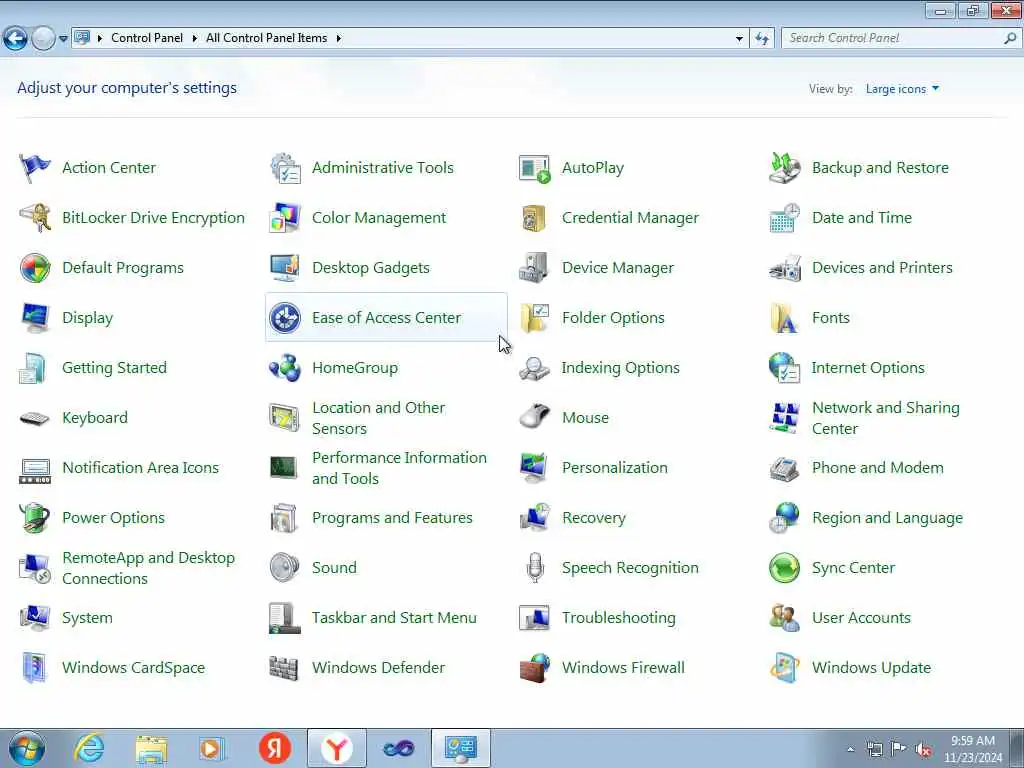Screen dimensions: 1024x768
Task: Open the Backup and Restore icon
Action: (784, 168)
